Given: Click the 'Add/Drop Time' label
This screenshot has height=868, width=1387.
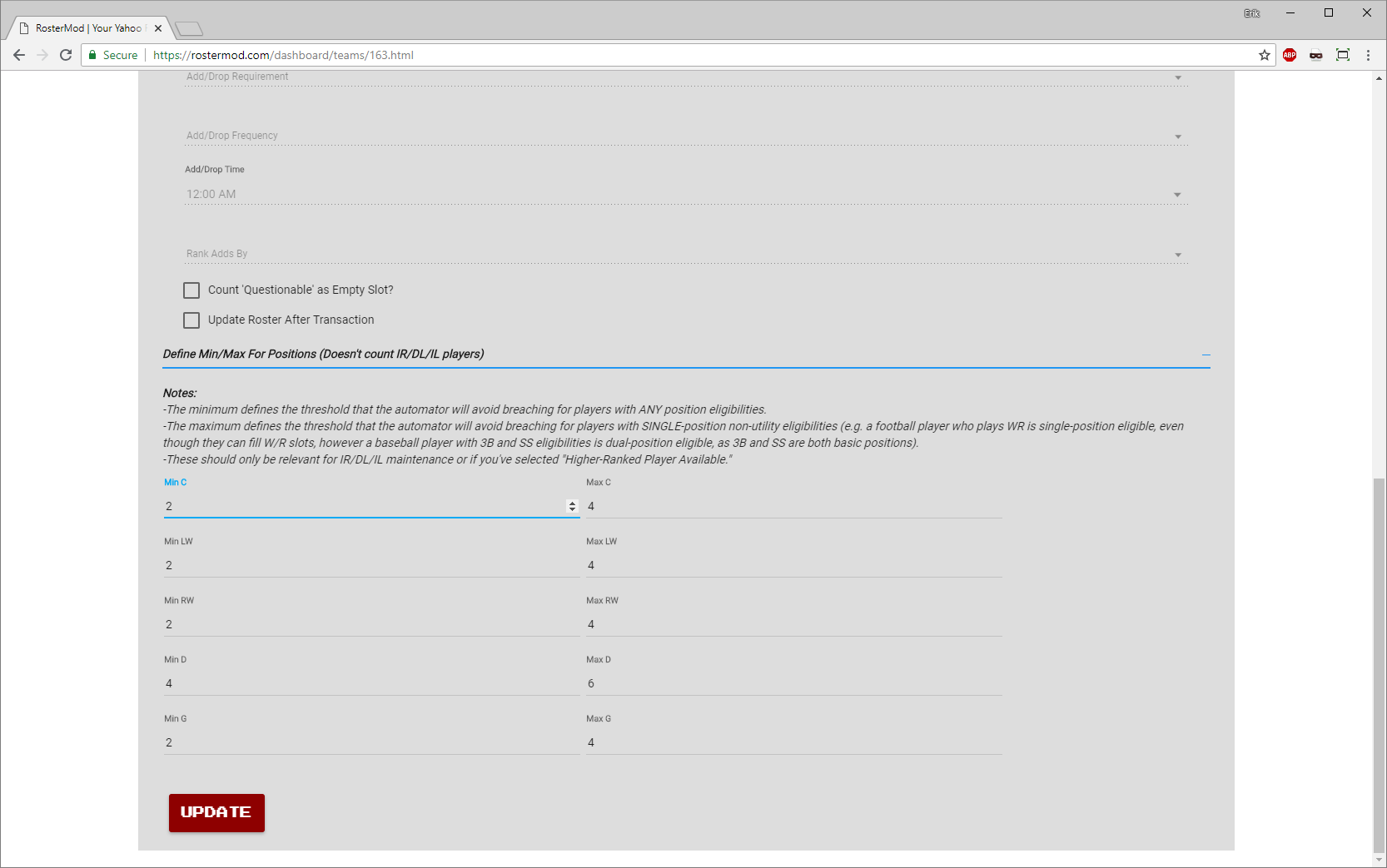Looking at the screenshot, I should click(x=215, y=169).
